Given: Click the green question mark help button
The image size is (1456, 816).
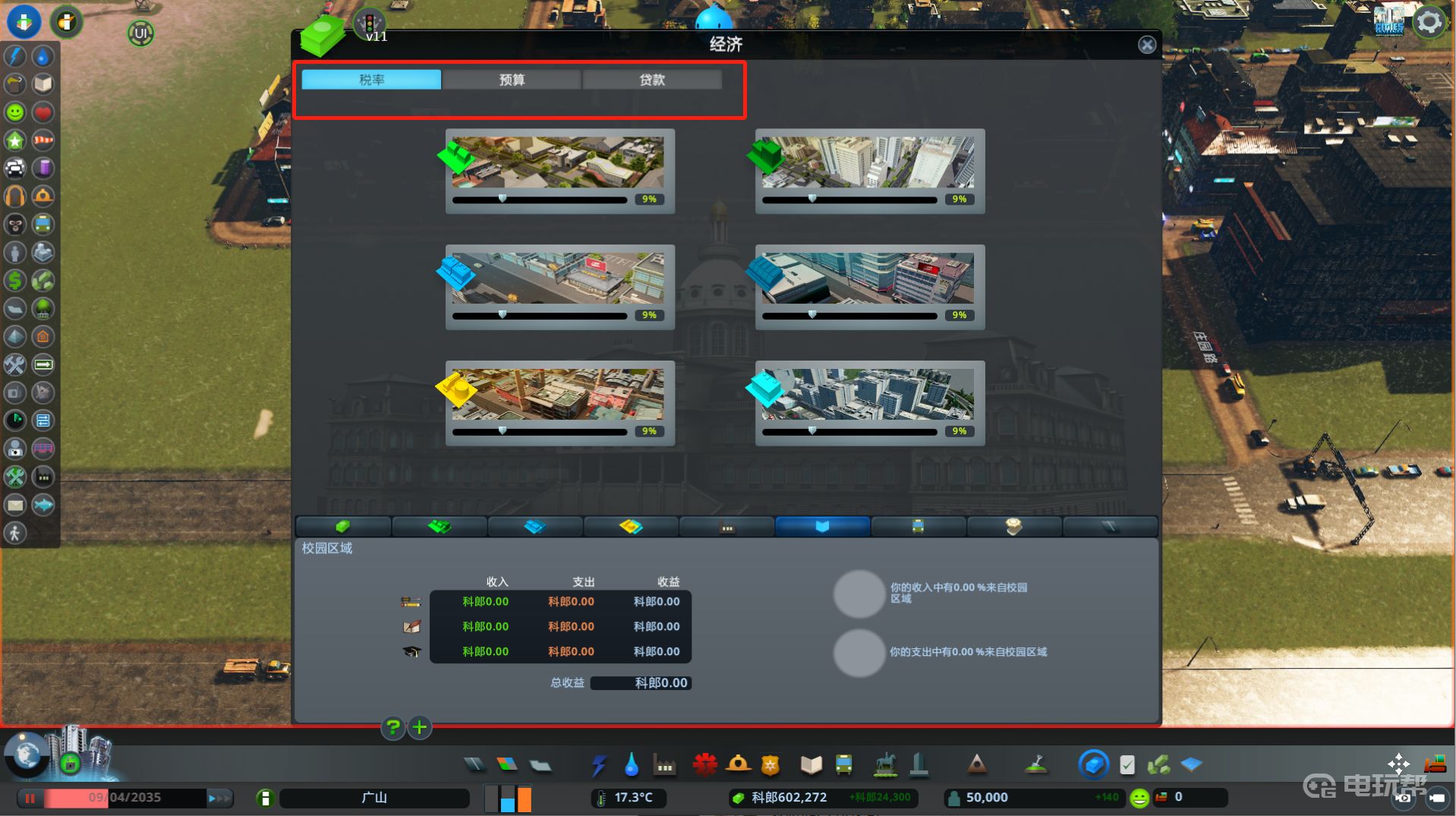Looking at the screenshot, I should click(x=392, y=728).
